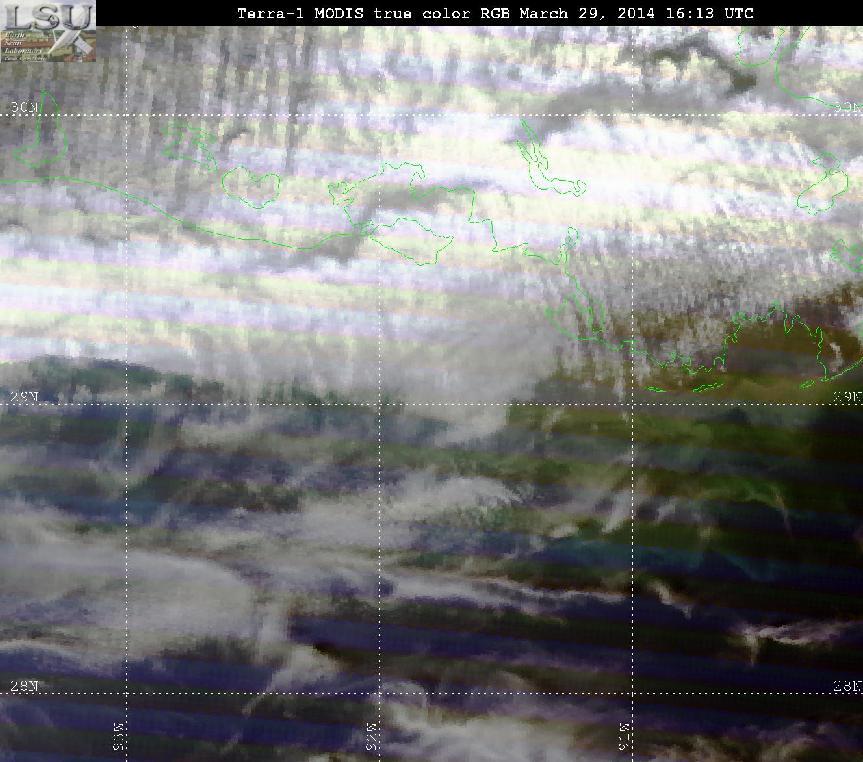The image size is (863, 762).
Task: Click the rotated longitude label on the middle meridian
Action: click(x=372, y=737)
